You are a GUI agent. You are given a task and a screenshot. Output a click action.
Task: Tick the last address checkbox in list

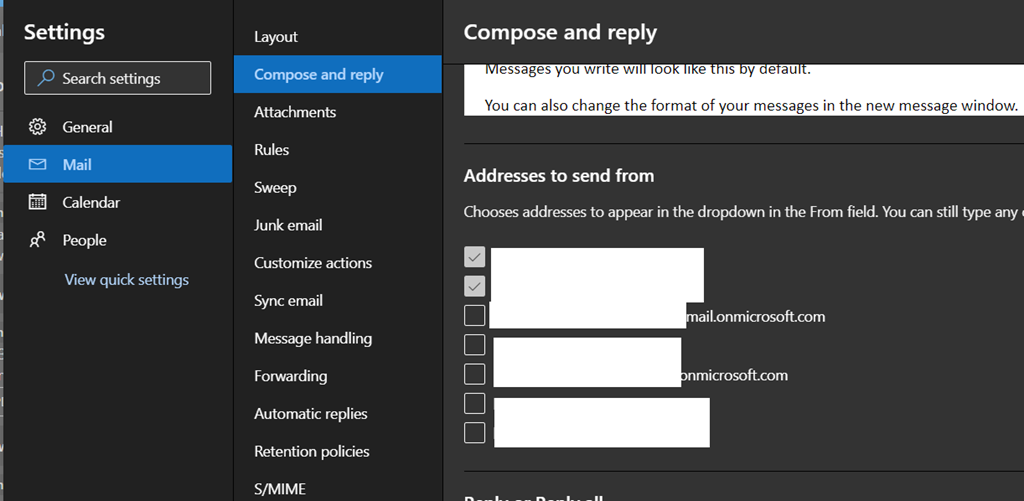click(475, 432)
